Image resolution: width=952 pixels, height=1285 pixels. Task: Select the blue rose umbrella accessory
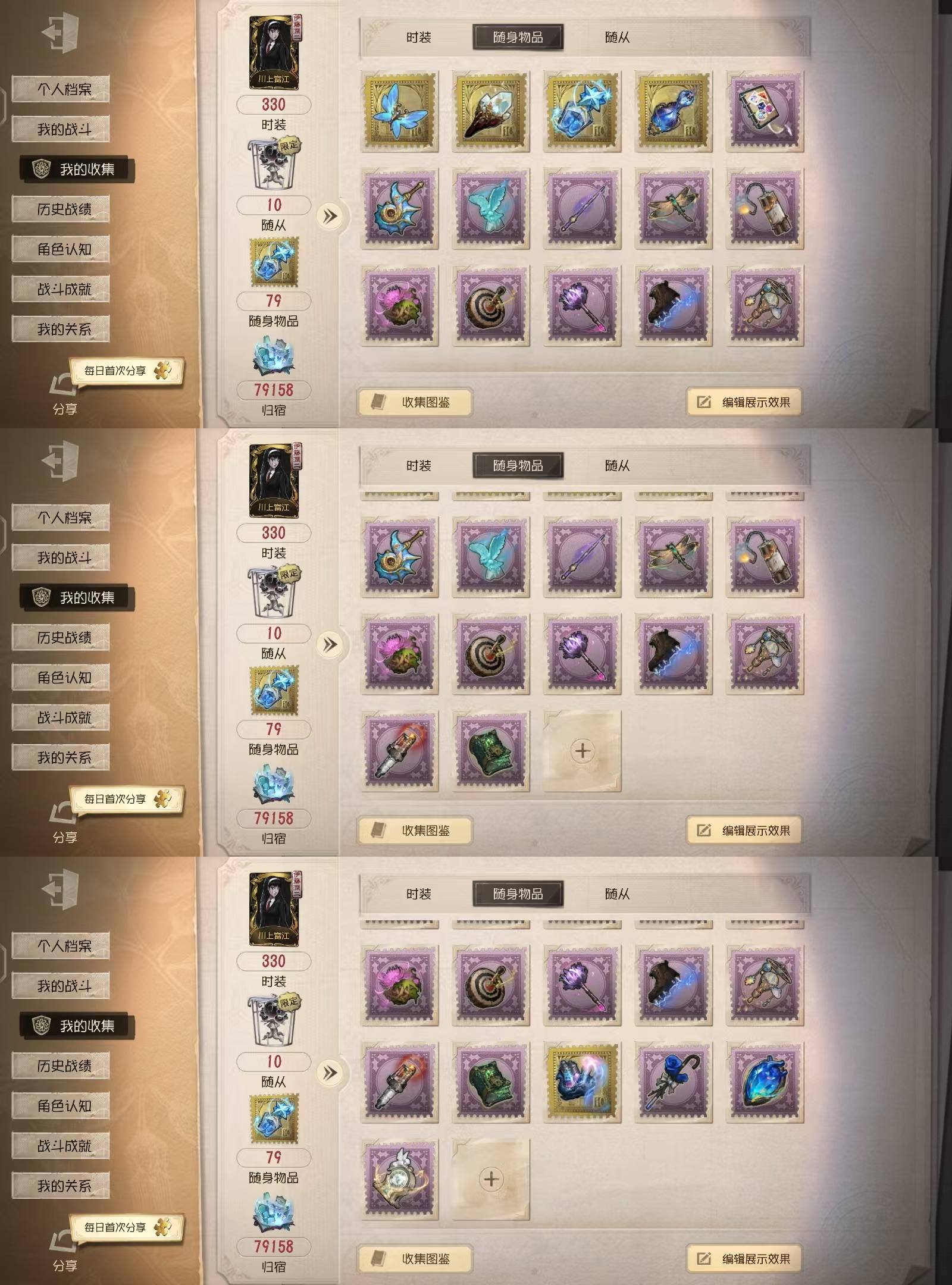(674, 1082)
